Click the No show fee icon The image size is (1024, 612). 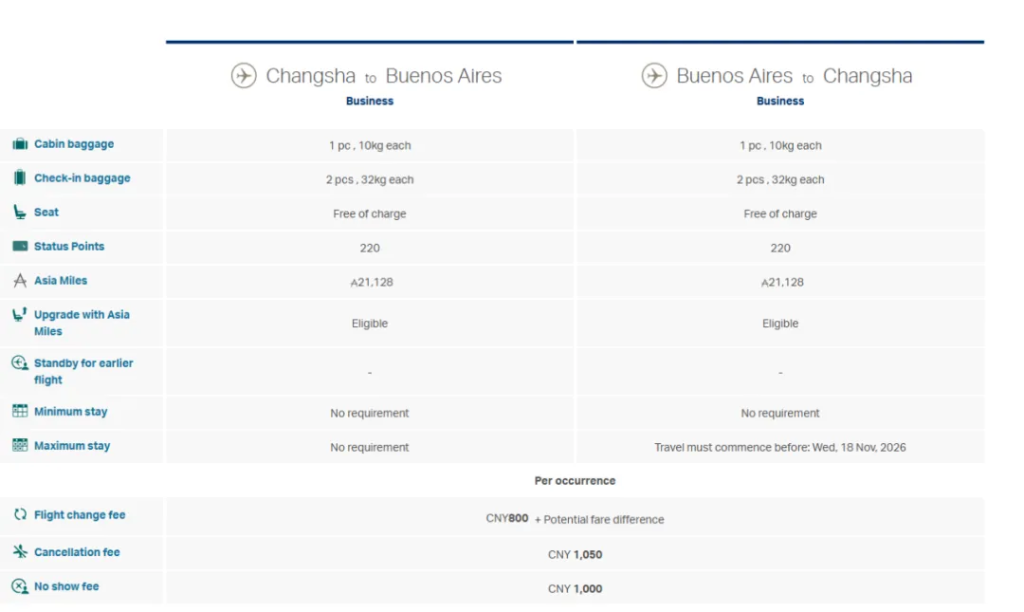(20, 587)
